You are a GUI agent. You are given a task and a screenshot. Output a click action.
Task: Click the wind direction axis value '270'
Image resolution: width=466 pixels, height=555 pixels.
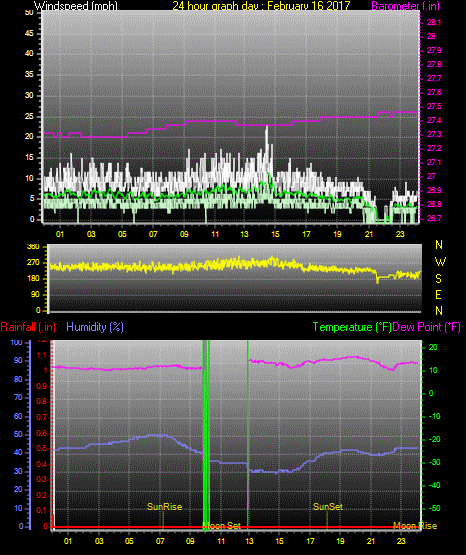[33, 263]
